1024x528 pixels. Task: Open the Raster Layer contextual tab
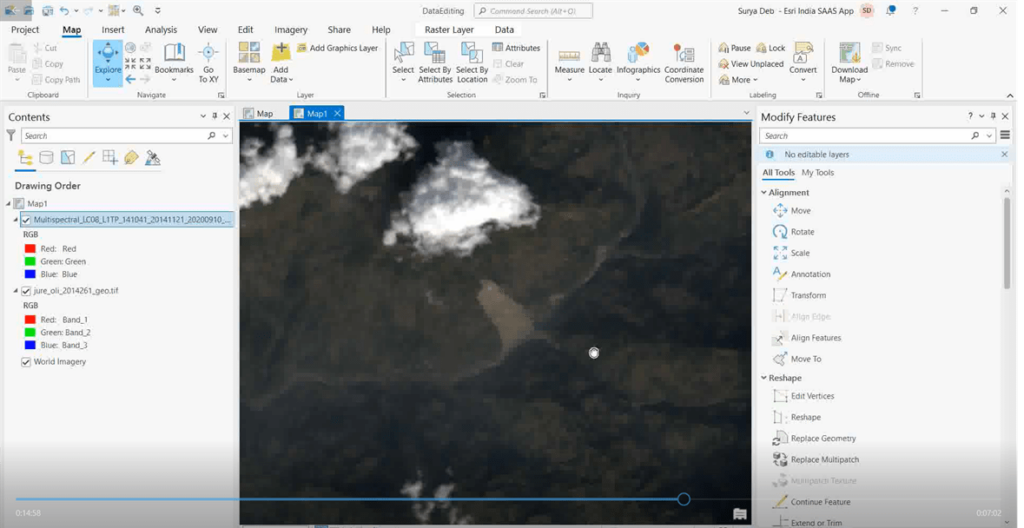pyautogui.click(x=449, y=29)
